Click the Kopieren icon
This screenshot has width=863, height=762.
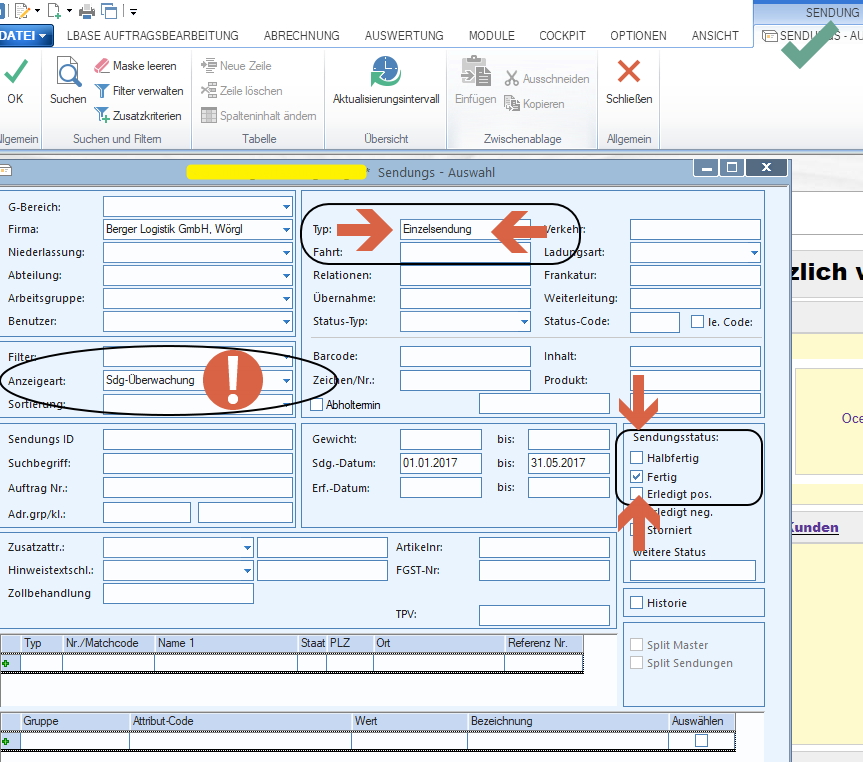pyautogui.click(x=512, y=104)
